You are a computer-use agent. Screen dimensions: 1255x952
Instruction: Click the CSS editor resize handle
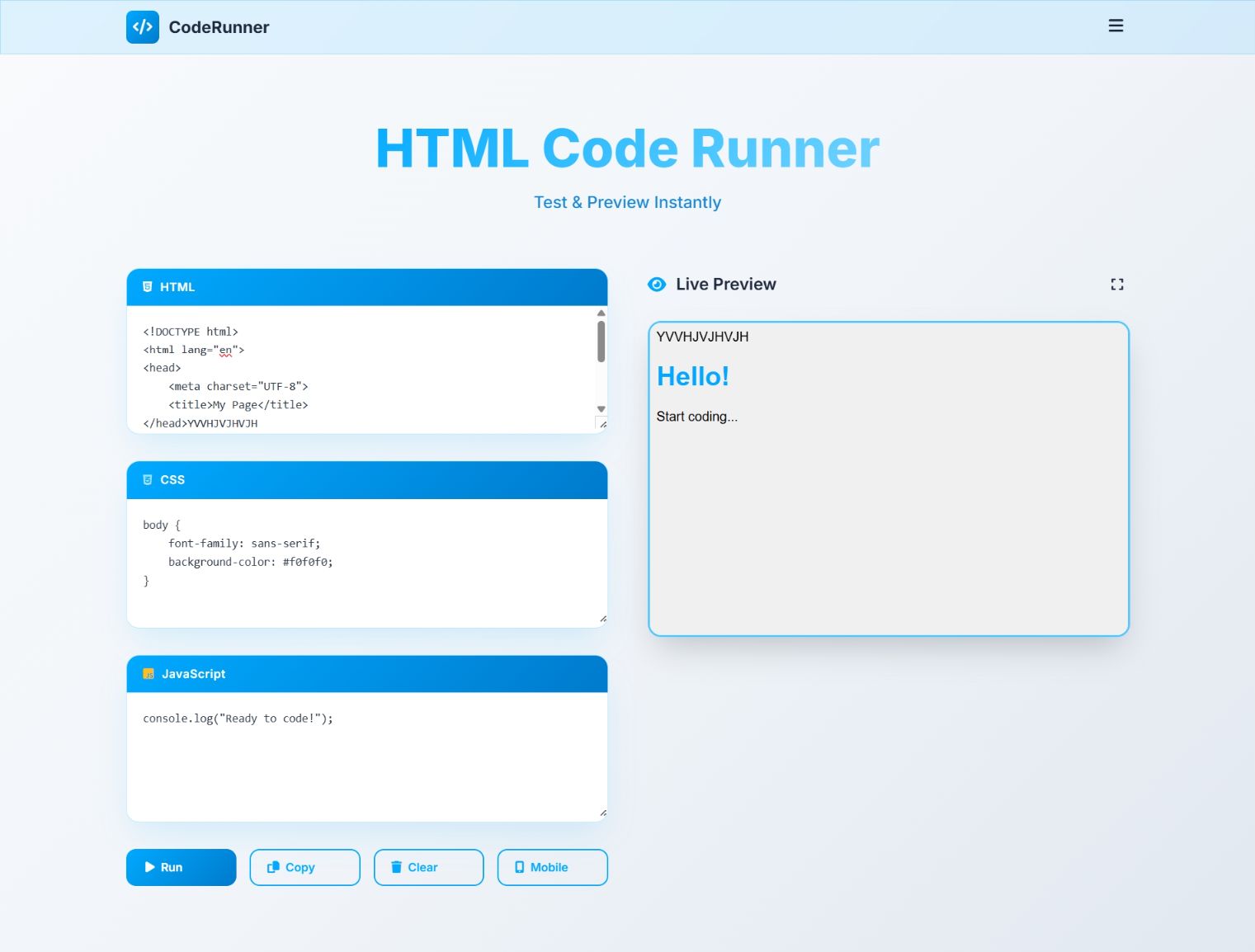coord(602,619)
